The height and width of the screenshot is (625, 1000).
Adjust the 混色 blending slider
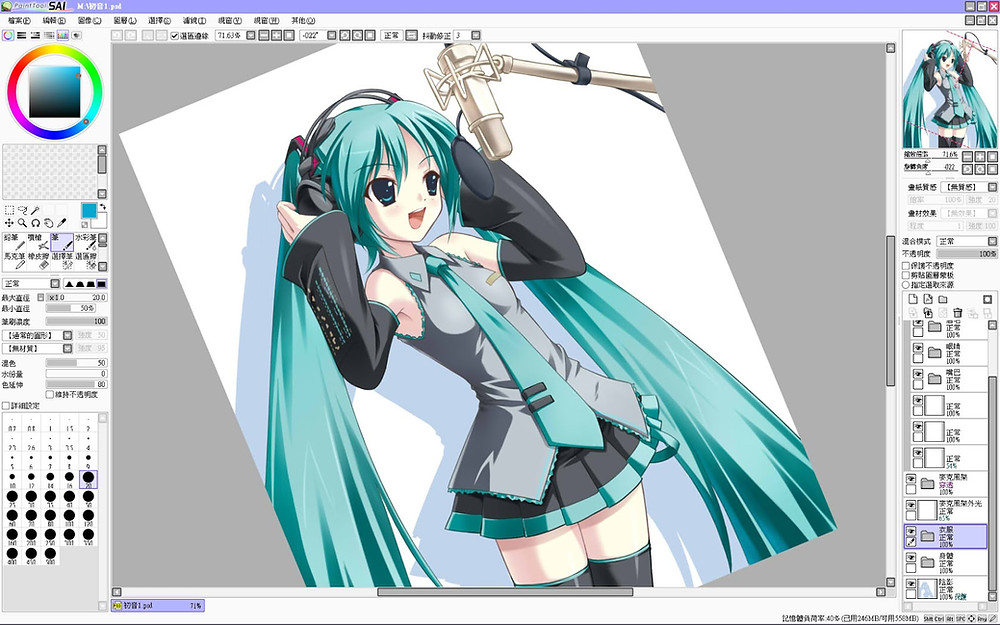click(77, 363)
